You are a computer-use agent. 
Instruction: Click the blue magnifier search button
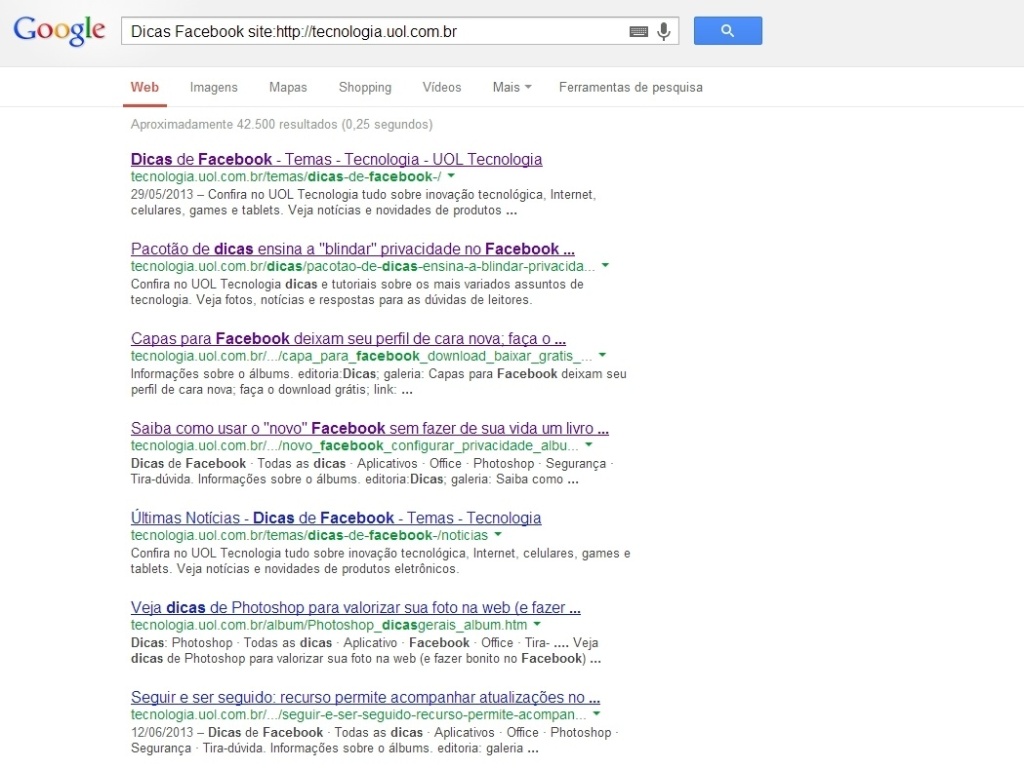click(727, 31)
